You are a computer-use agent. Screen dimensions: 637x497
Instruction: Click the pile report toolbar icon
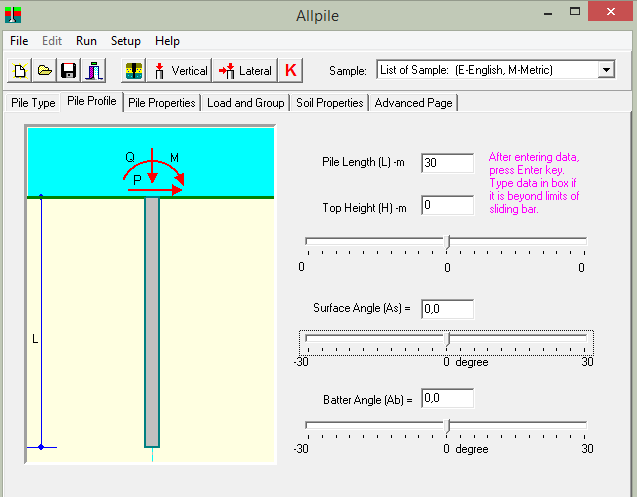coord(94,71)
